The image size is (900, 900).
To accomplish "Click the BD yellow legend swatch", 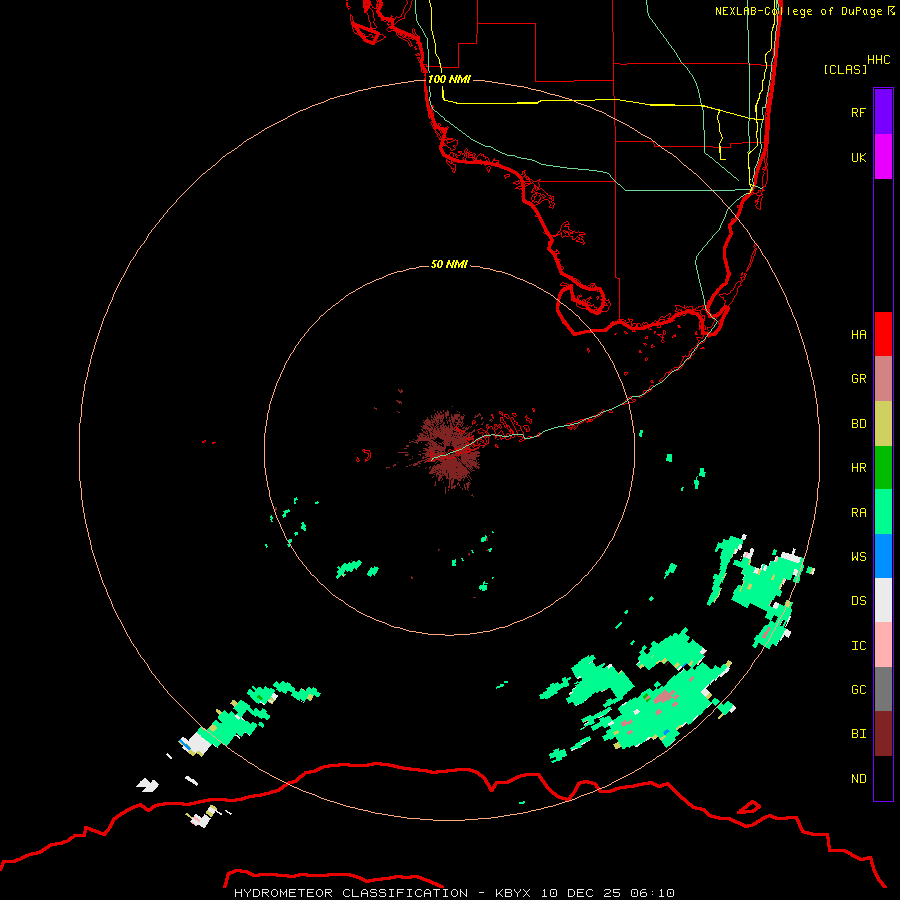I will [x=883, y=424].
